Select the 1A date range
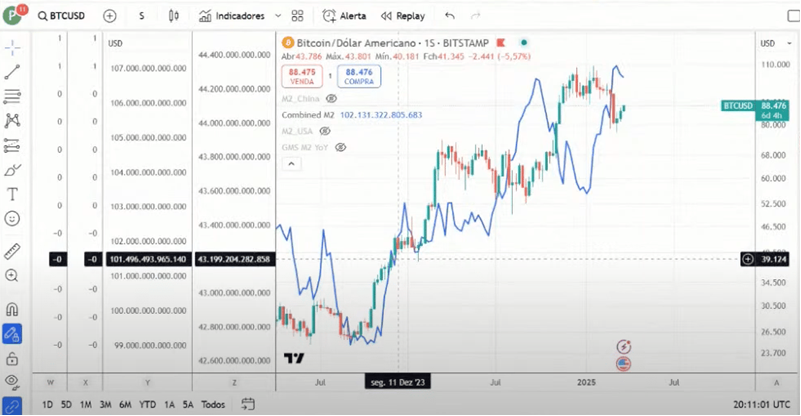 coord(169,405)
